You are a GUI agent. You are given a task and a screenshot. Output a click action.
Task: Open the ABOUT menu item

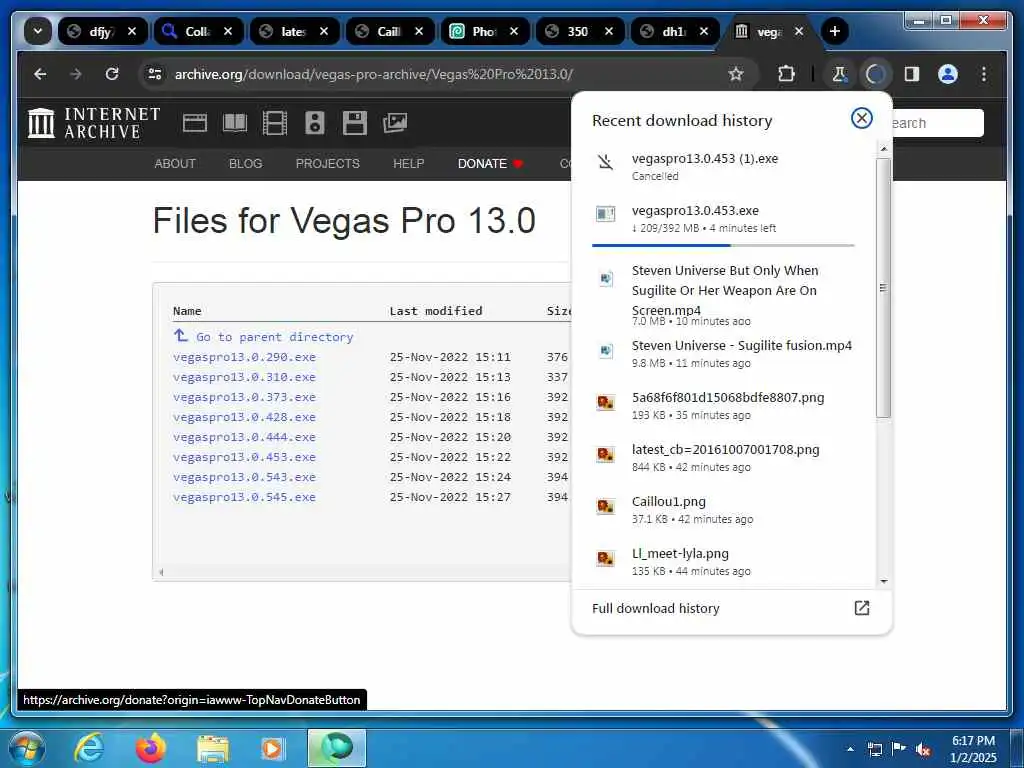click(x=175, y=163)
